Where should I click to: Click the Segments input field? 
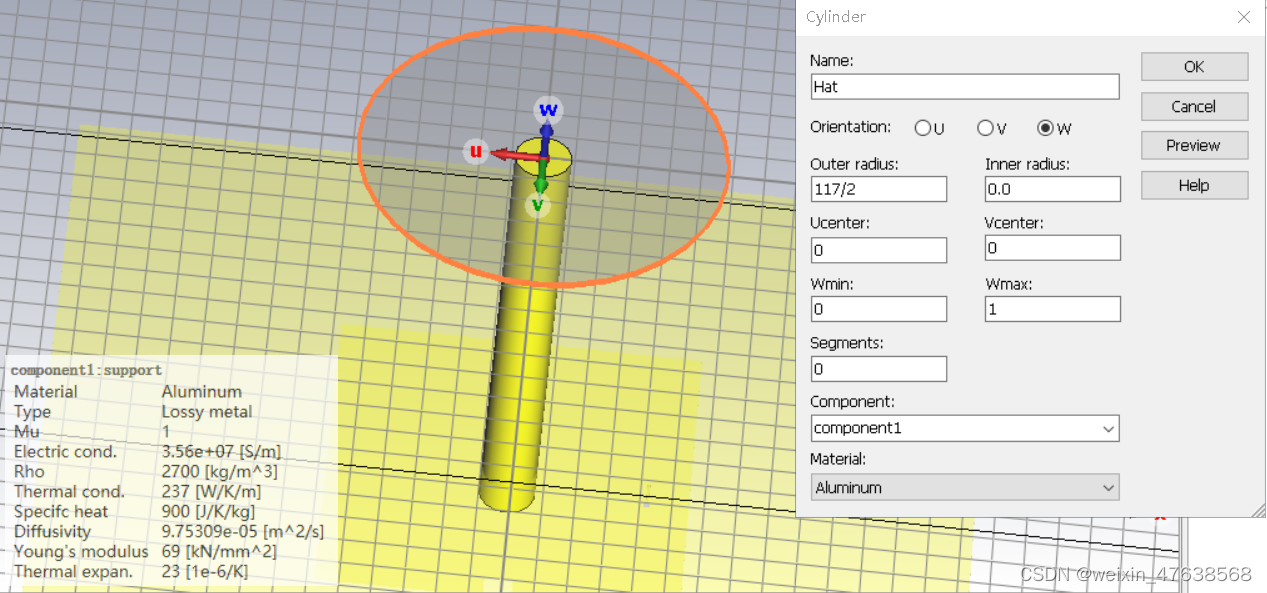click(x=878, y=369)
